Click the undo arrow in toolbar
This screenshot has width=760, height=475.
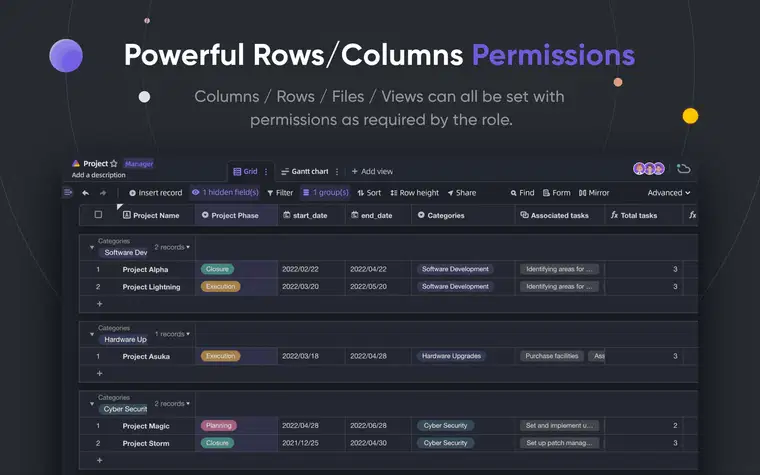point(86,193)
